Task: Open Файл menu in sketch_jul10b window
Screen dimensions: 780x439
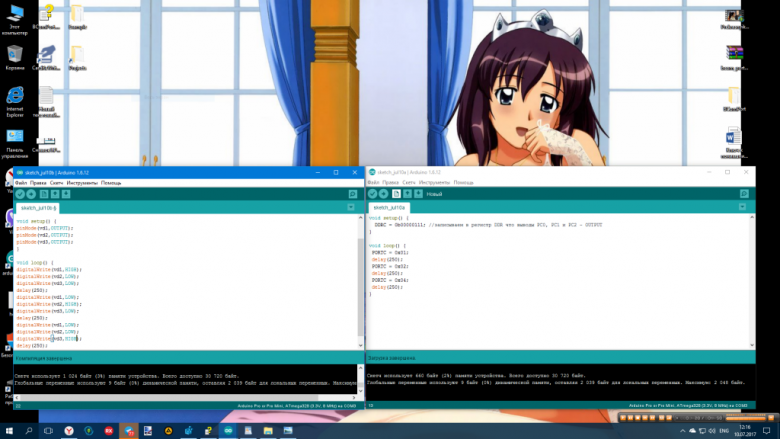Action: [x=21, y=183]
